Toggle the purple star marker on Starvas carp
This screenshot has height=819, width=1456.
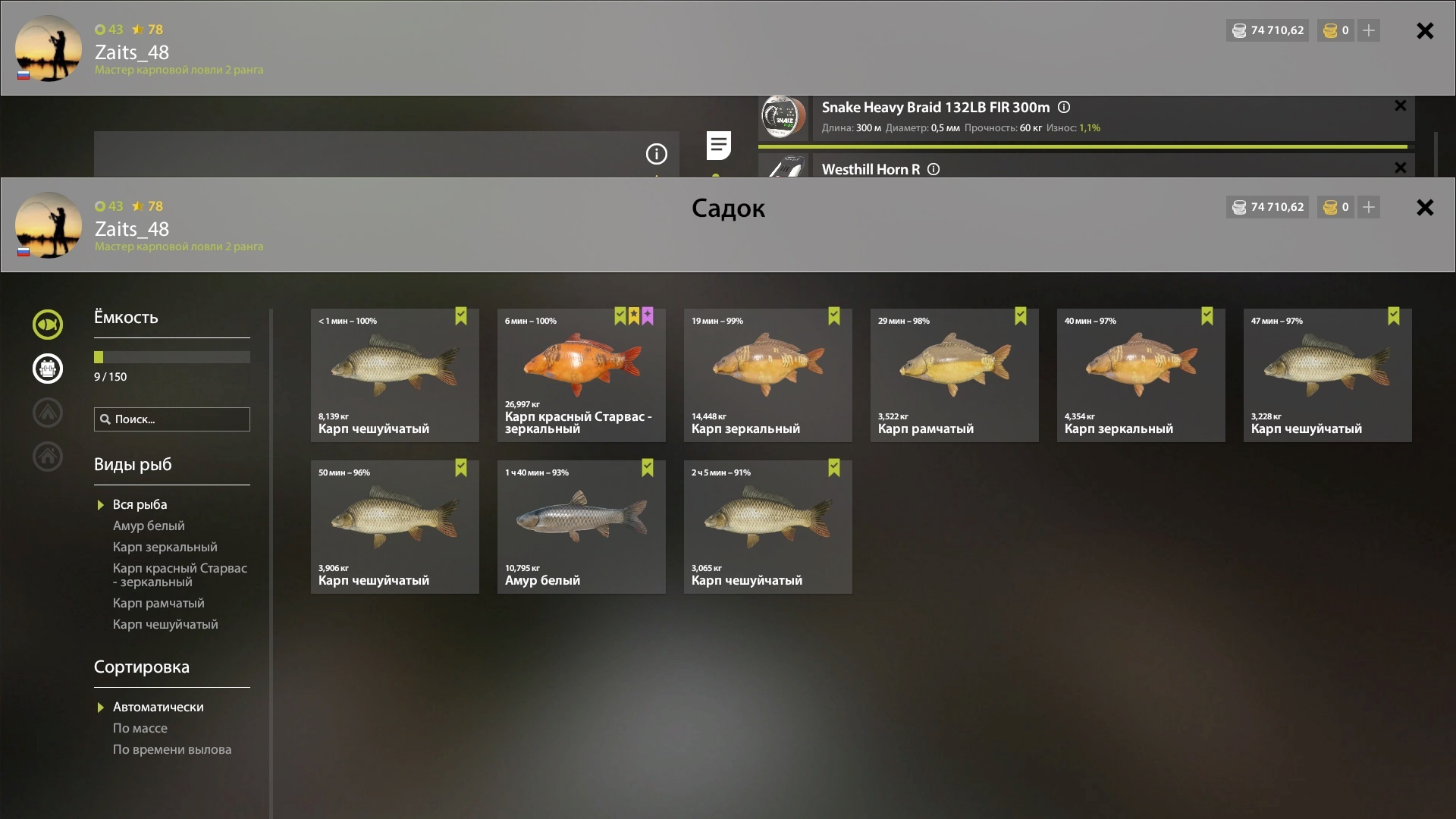tap(648, 316)
